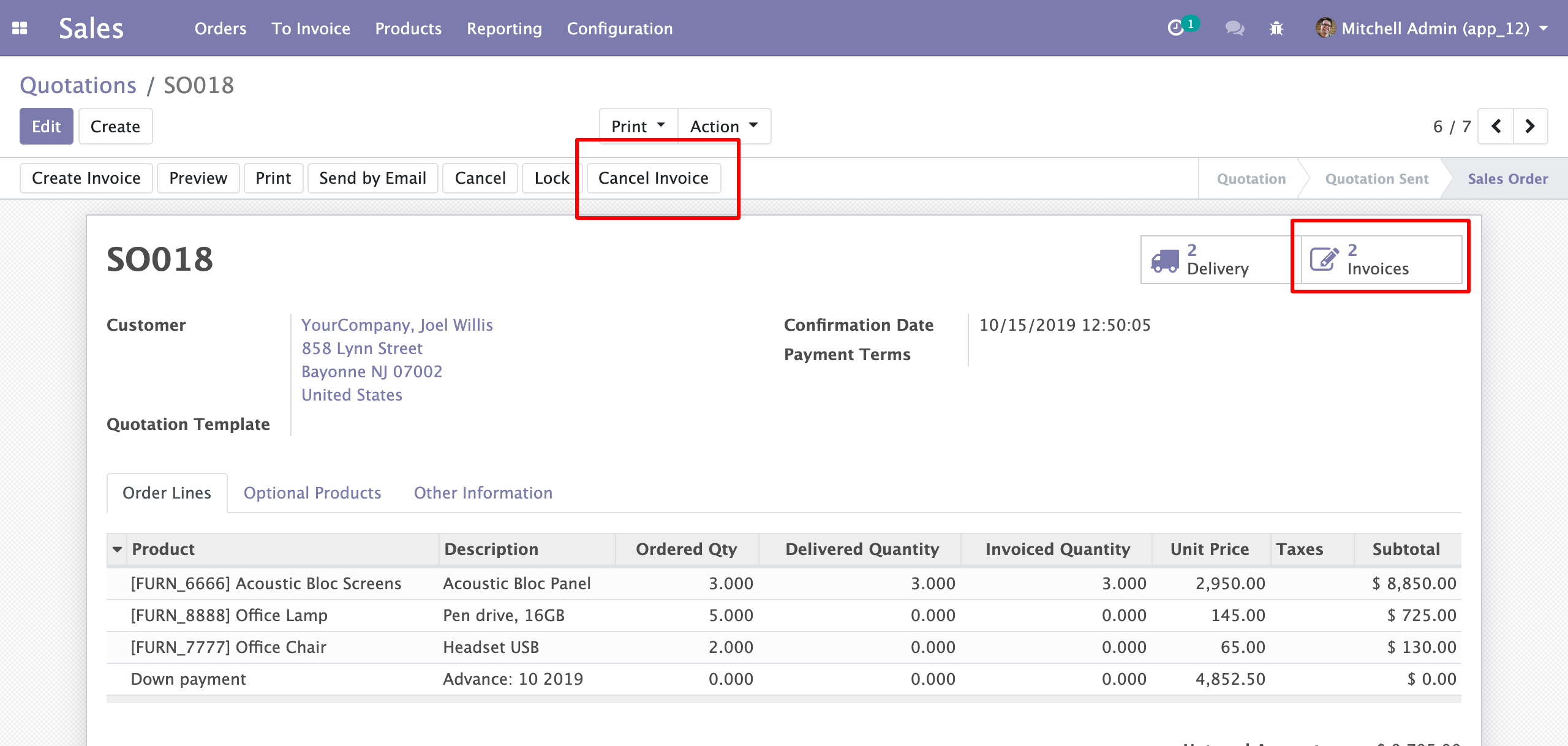1568x746 pixels.
Task: Expand the Print dropdown
Action: pos(638,126)
